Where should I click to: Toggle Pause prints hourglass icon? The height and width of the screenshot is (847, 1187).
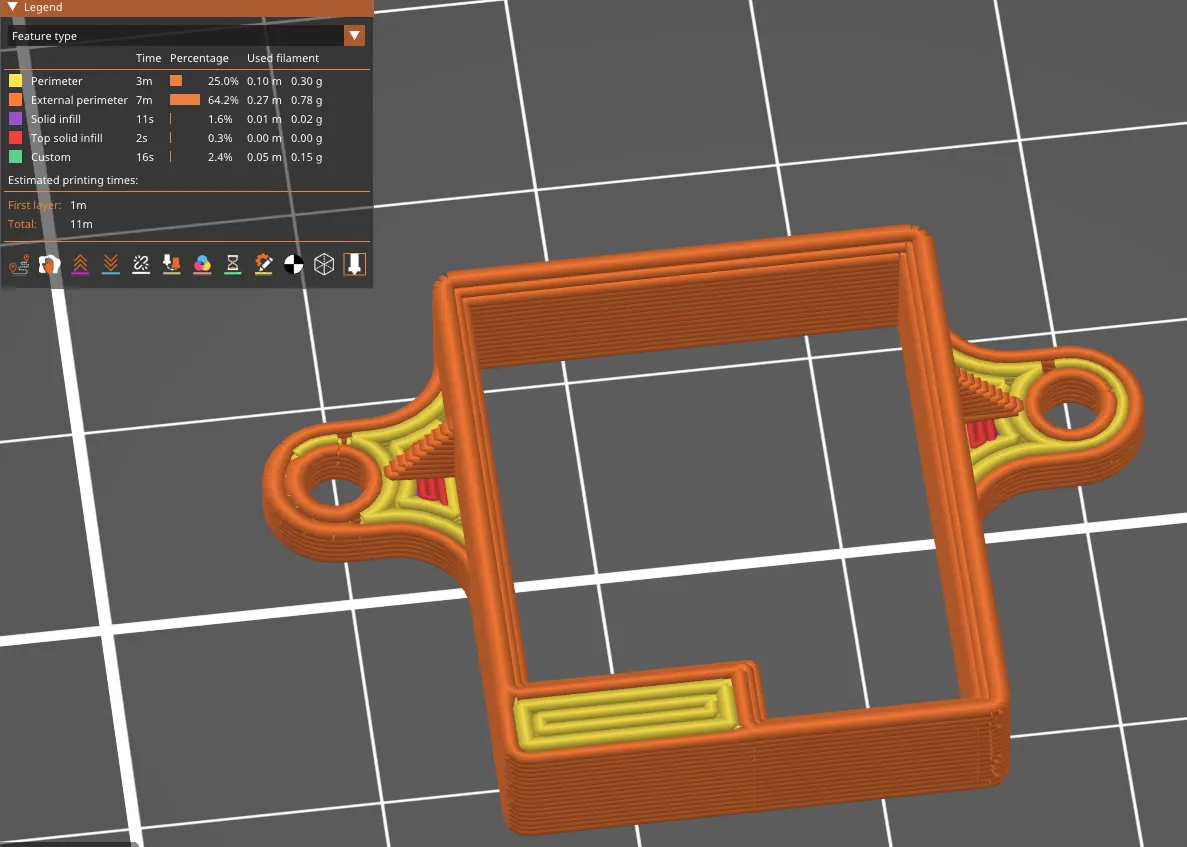(x=233, y=264)
